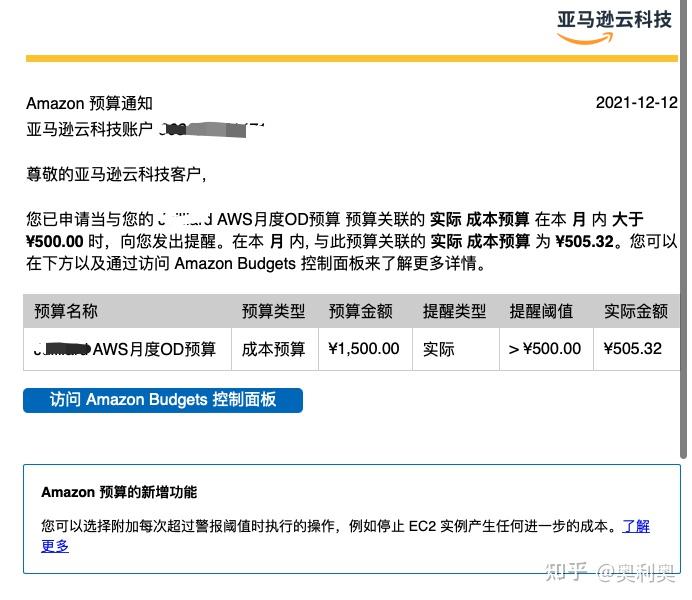Select the ¥505.32 cell in the table
692x600 pixels.
coord(636,349)
